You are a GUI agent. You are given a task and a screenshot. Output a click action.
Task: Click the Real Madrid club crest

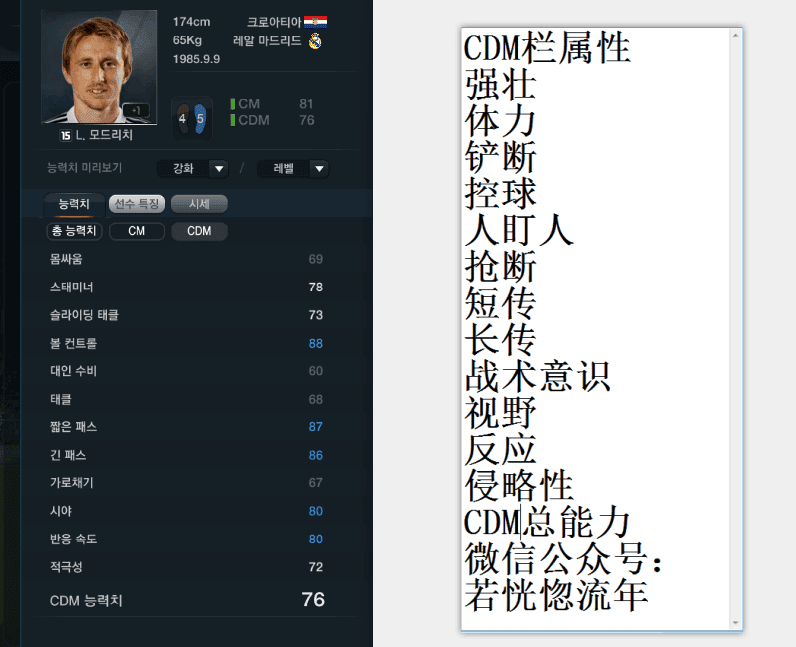click(x=315, y=41)
